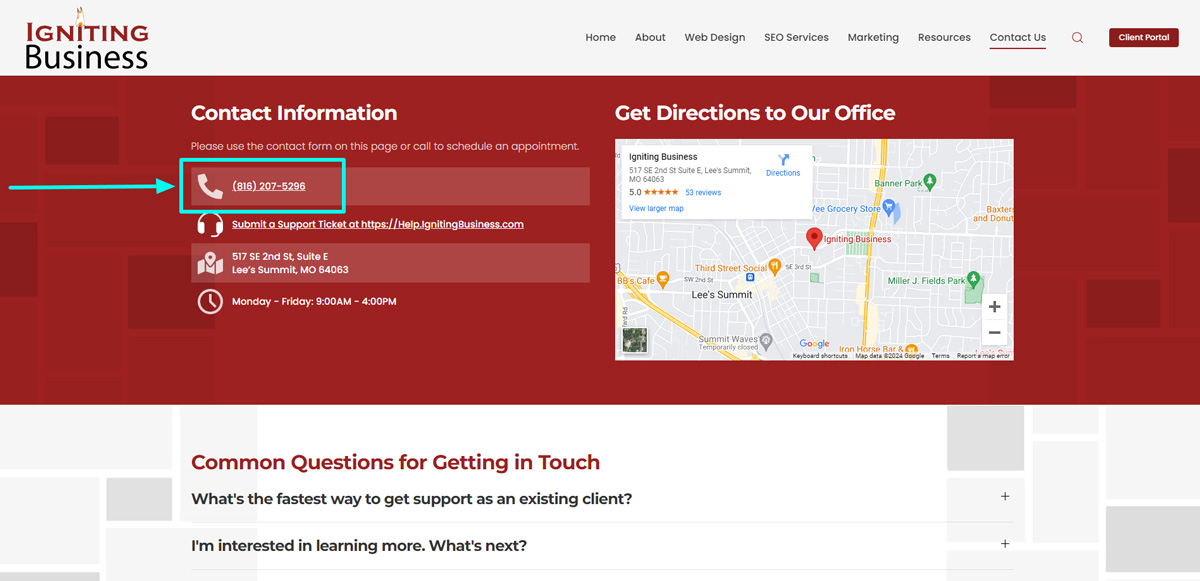Click the clock icon beside office hours

click(x=210, y=301)
